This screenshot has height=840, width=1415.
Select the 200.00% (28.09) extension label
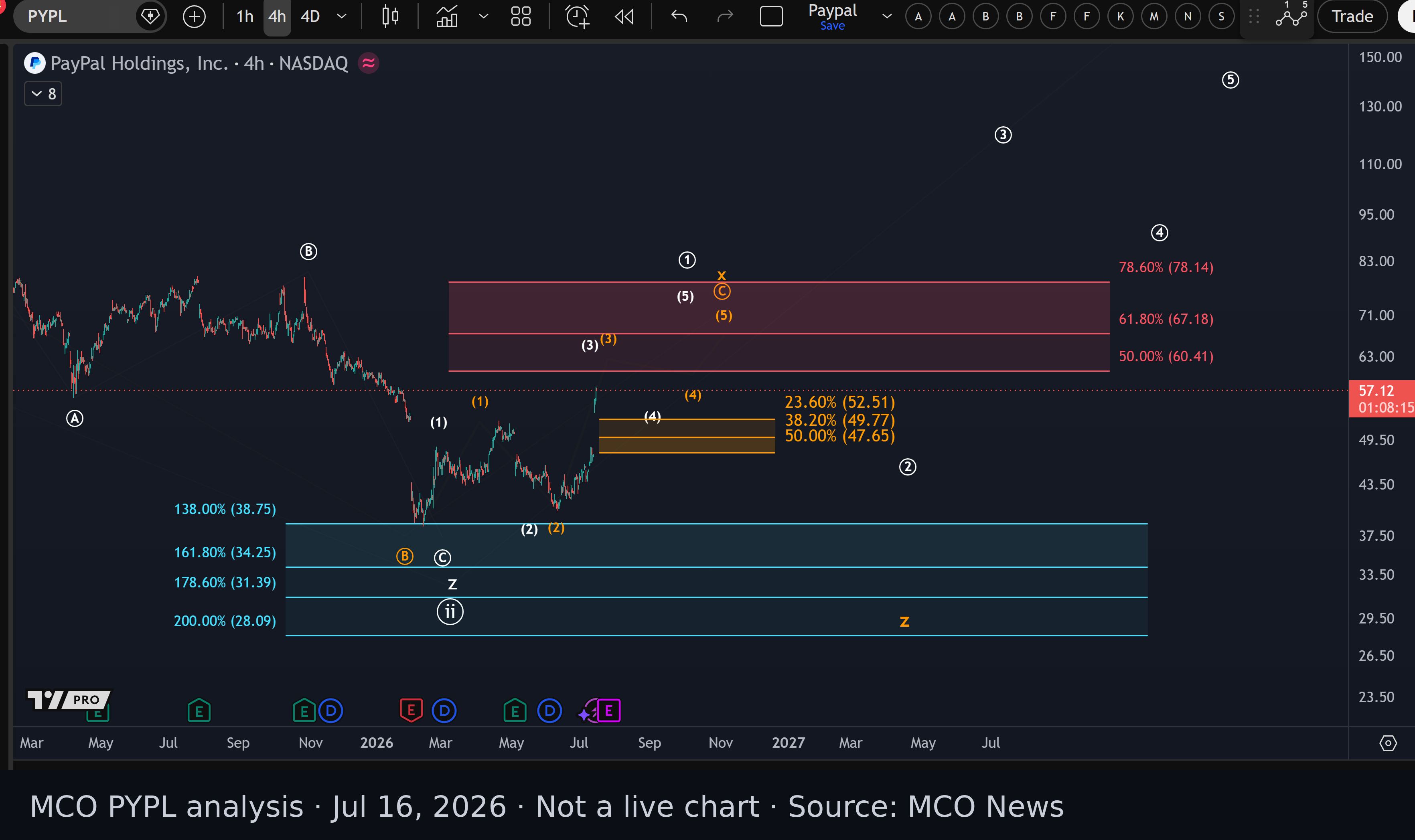[x=225, y=620]
